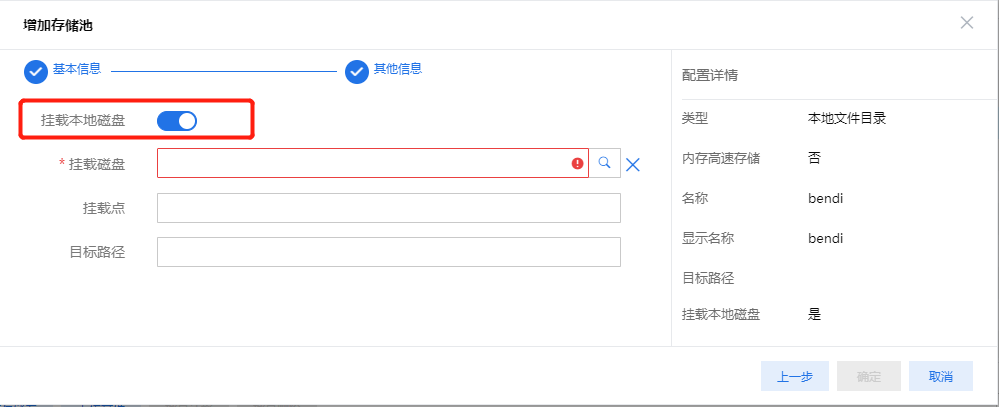Focus the 目标路径 text field
The height and width of the screenshot is (407, 999).
[388, 252]
